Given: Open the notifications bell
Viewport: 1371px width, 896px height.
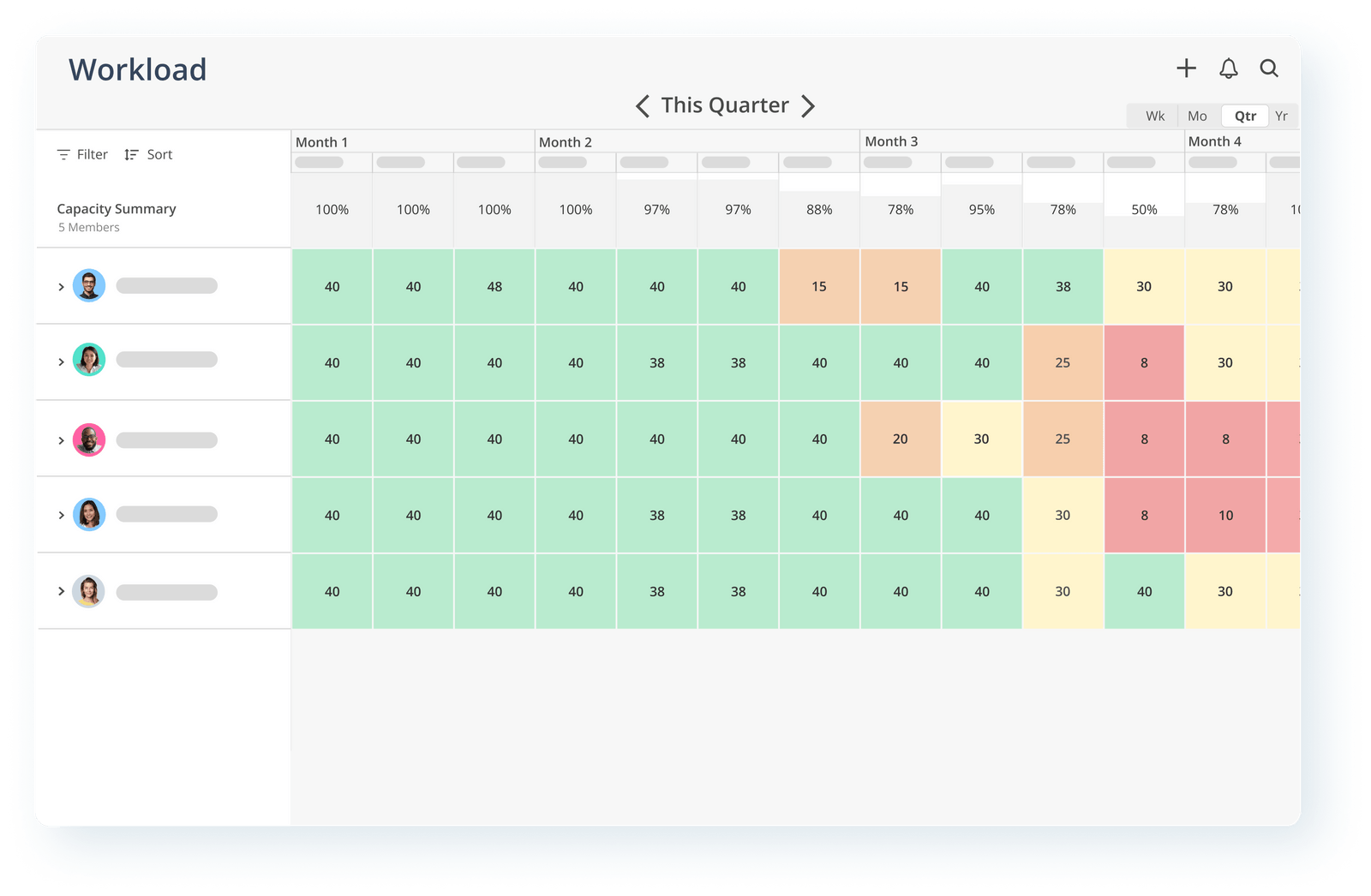Looking at the screenshot, I should click(1228, 69).
